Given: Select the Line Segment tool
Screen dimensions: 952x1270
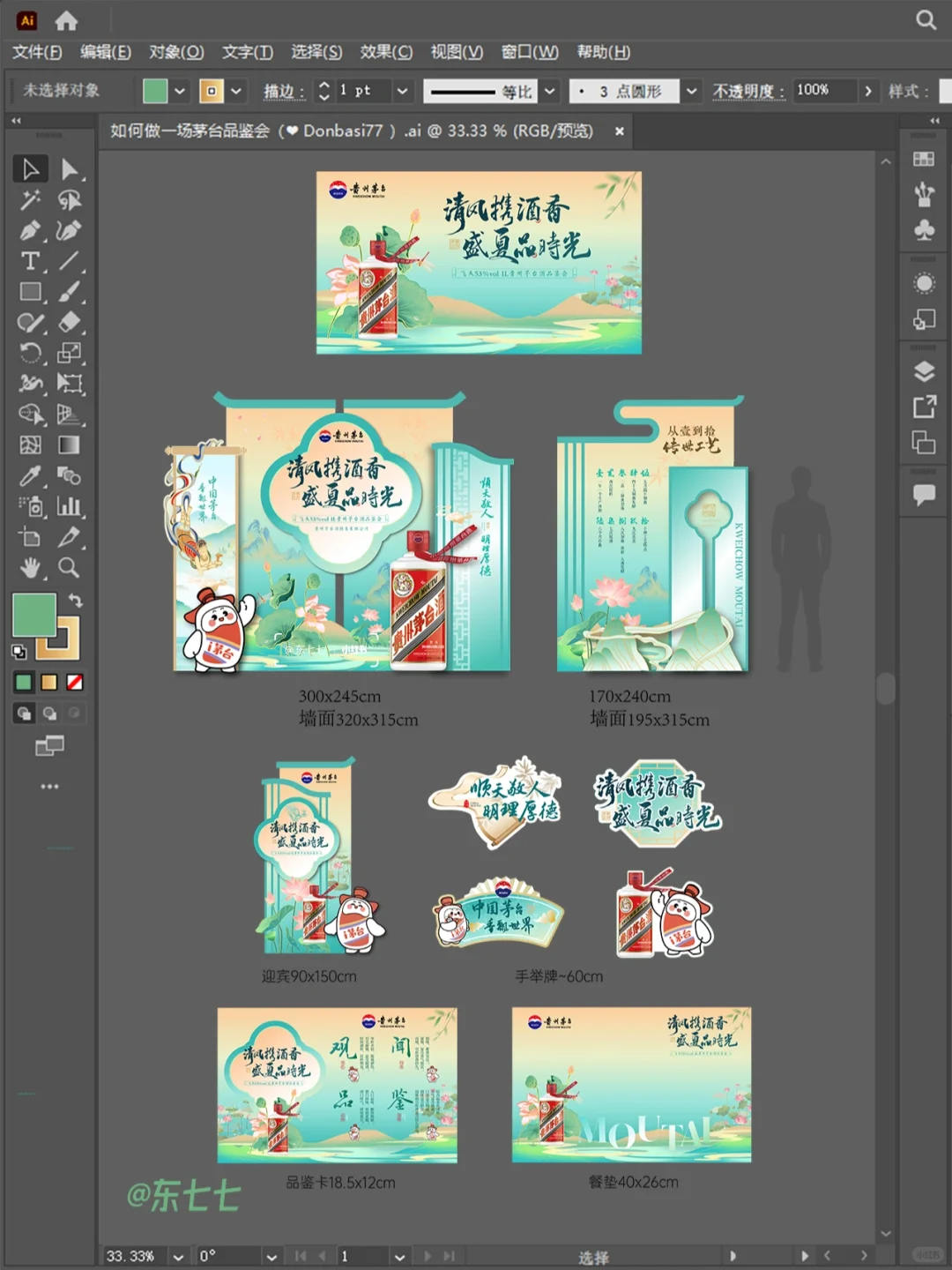Looking at the screenshot, I should click(69, 261).
